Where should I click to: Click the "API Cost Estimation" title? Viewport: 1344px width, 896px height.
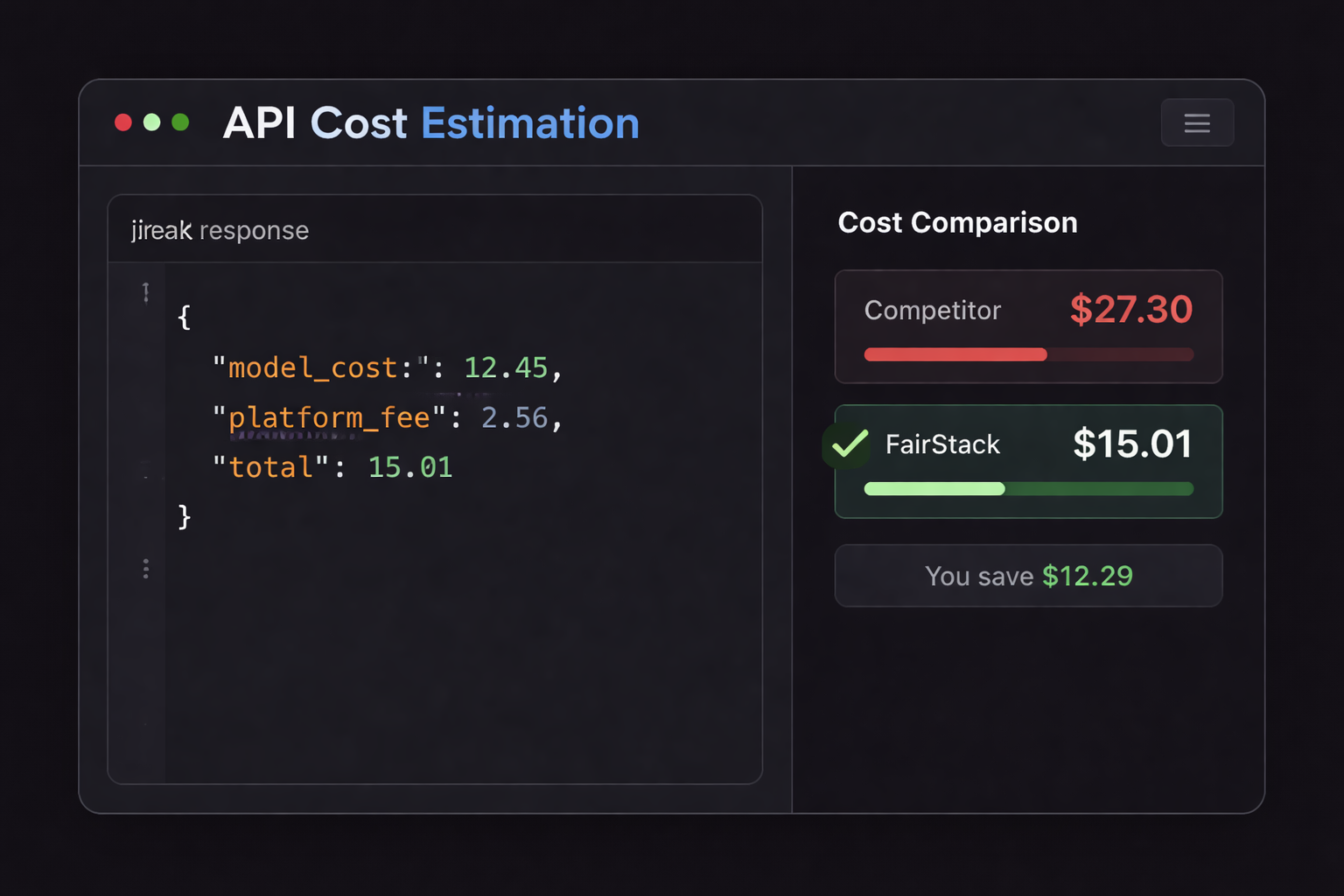(430, 122)
